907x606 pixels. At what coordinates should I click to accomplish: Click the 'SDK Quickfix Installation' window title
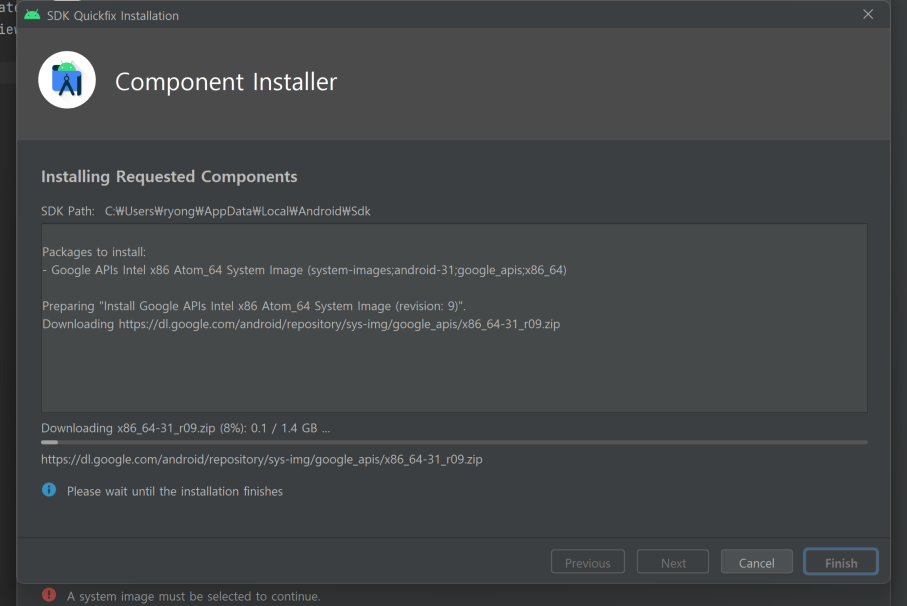(113, 16)
